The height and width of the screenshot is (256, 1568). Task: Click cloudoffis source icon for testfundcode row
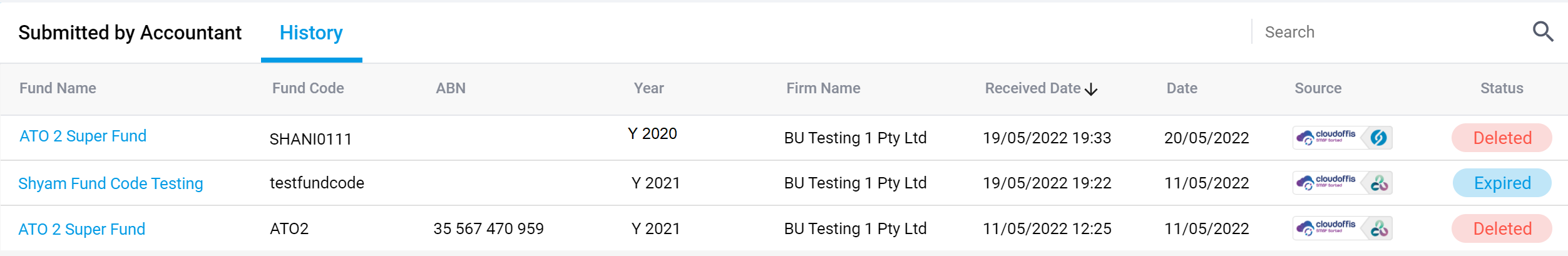coord(1326,183)
